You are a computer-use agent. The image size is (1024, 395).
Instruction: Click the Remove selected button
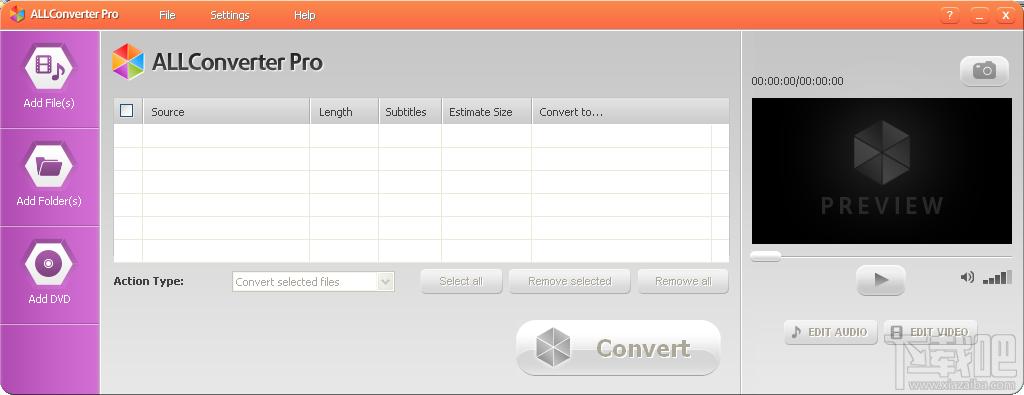pyautogui.click(x=569, y=281)
